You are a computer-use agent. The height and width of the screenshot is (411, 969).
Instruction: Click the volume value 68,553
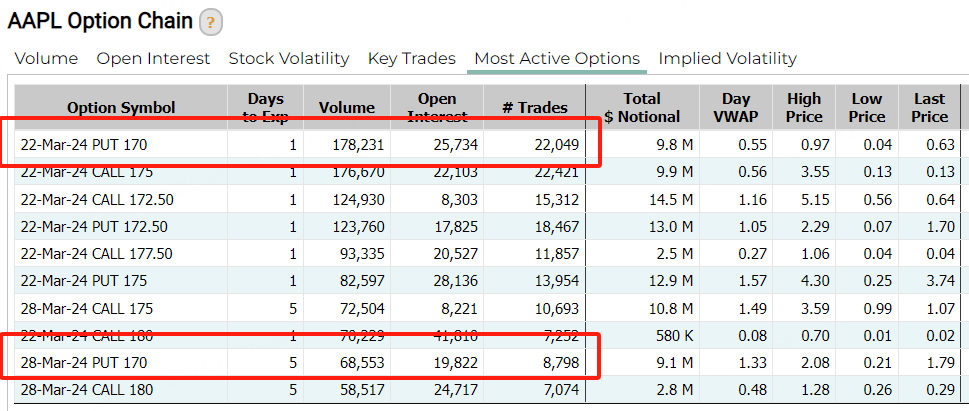362,363
